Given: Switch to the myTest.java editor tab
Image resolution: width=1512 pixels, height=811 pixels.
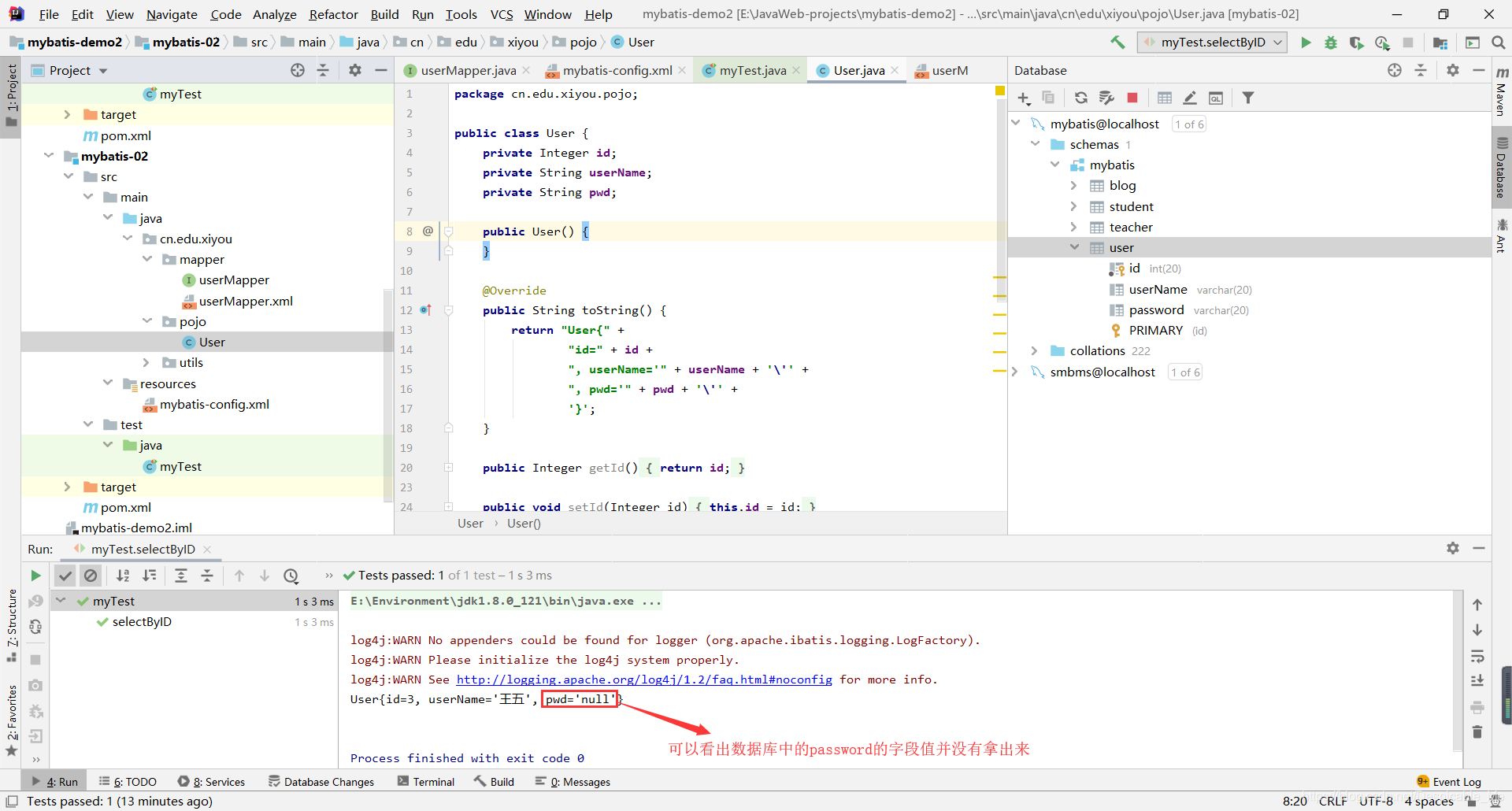Looking at the screenshot, I should tap(752, 70).
